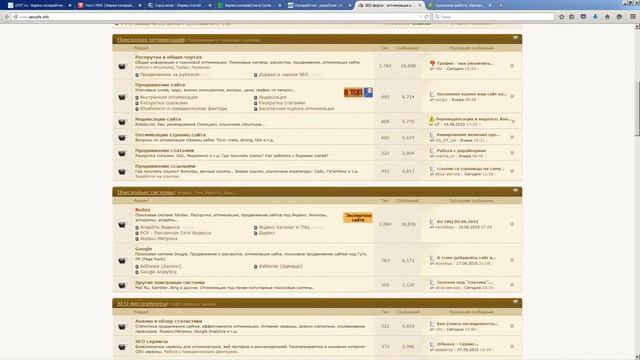The image size is (640, 360).
Task: Go back with the browser back arrow
Action: coord(6,17)
